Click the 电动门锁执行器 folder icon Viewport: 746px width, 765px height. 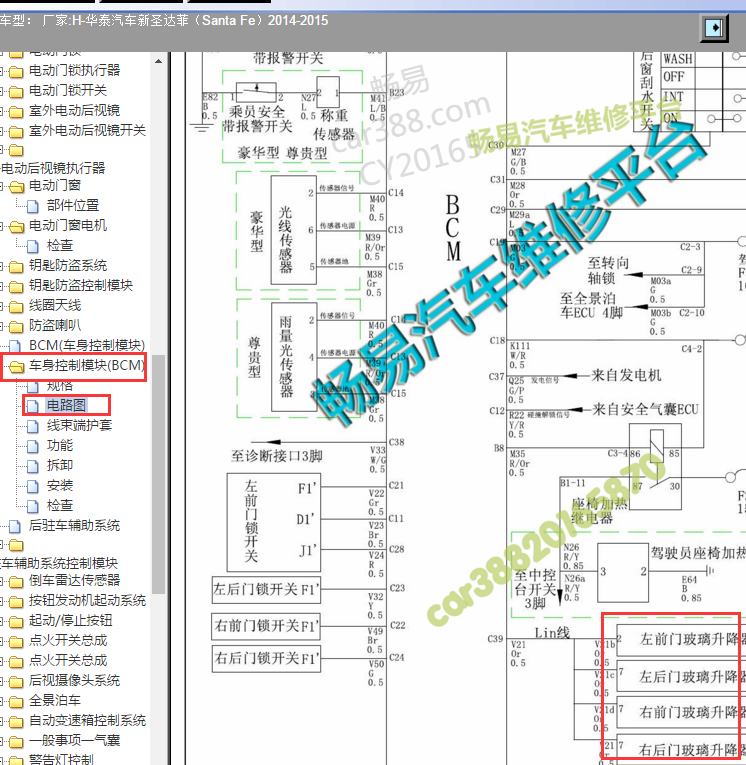[16, 71]
